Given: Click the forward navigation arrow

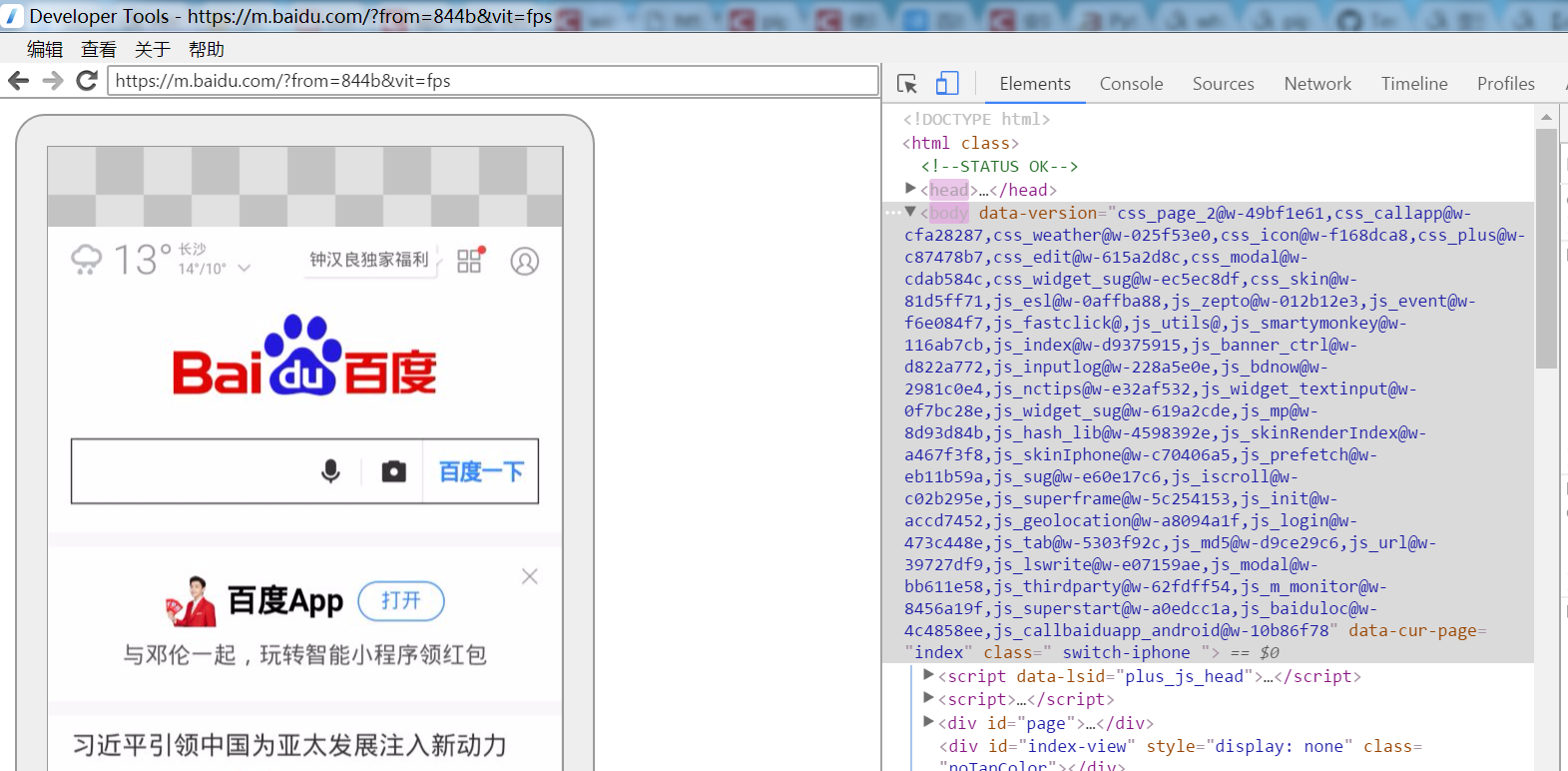Looking at the screenshot, I should (53, 81).
